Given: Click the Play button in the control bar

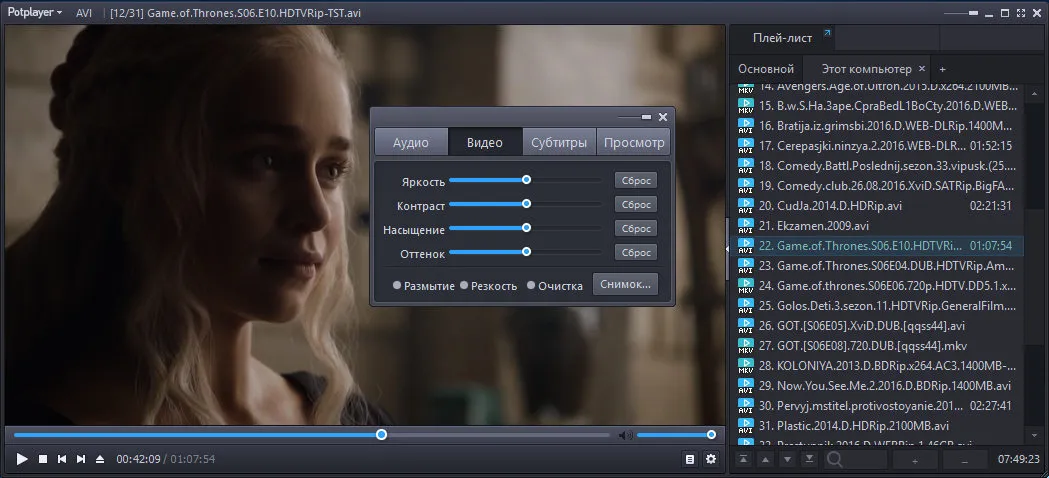Looking at the screenshot, I should pos(22,459).
